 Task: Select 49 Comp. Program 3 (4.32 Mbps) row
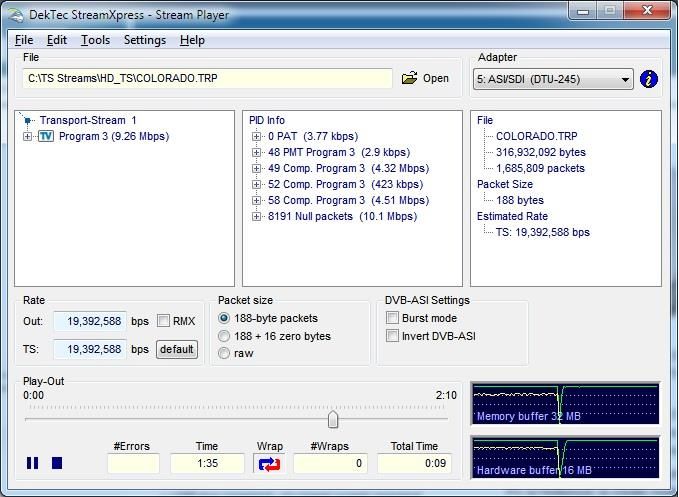click(349, 168)
